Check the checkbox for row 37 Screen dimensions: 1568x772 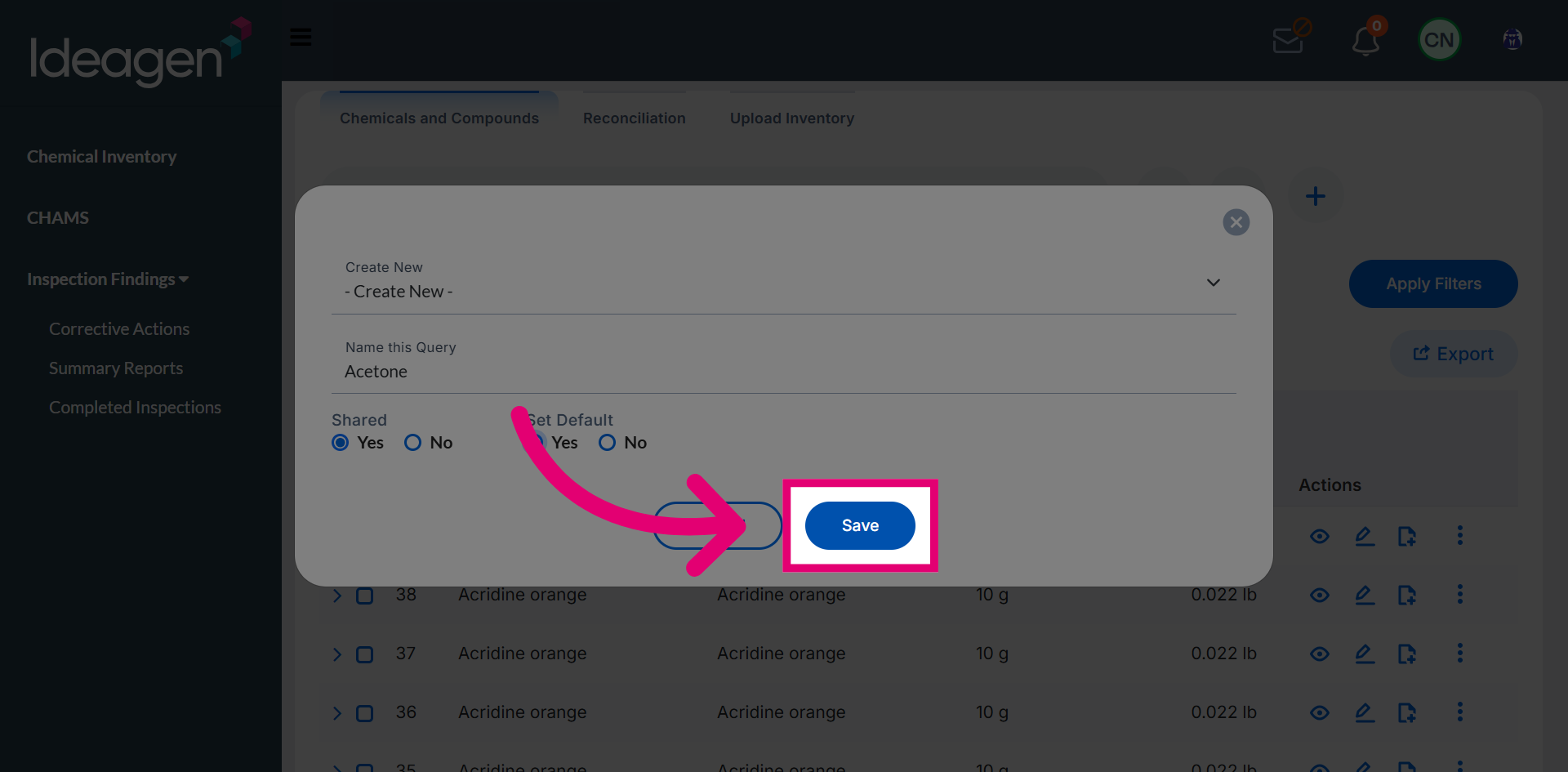[365, 654]
